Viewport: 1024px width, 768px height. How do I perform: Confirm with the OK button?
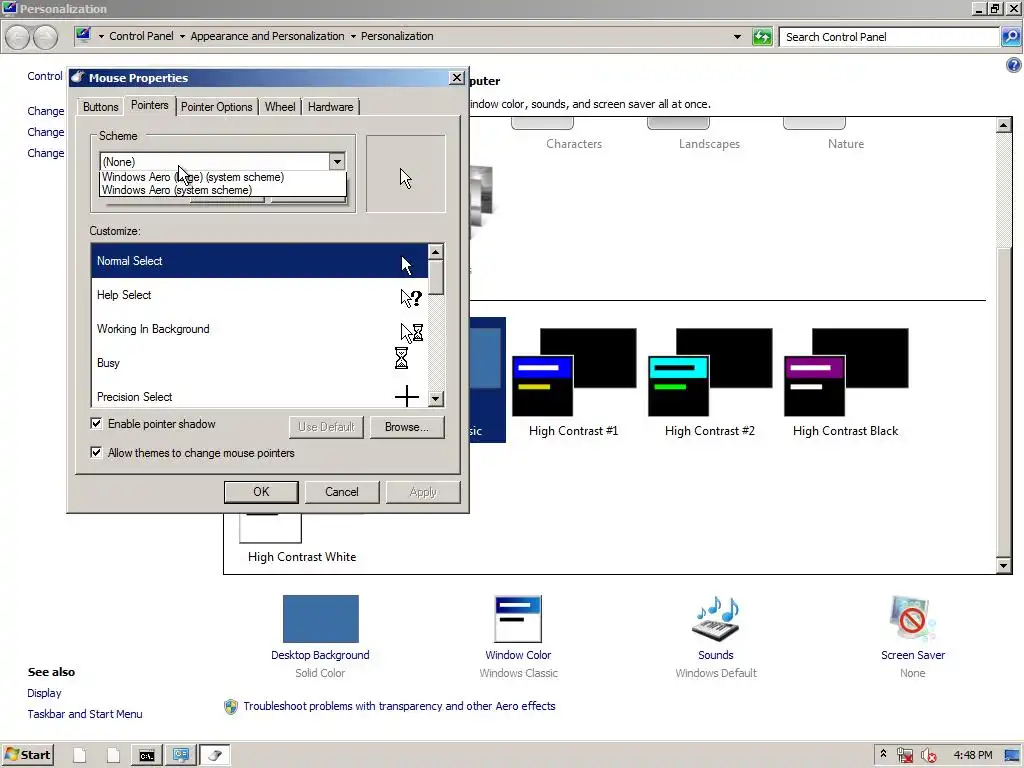pyautogui.click(x=261, y=492)
